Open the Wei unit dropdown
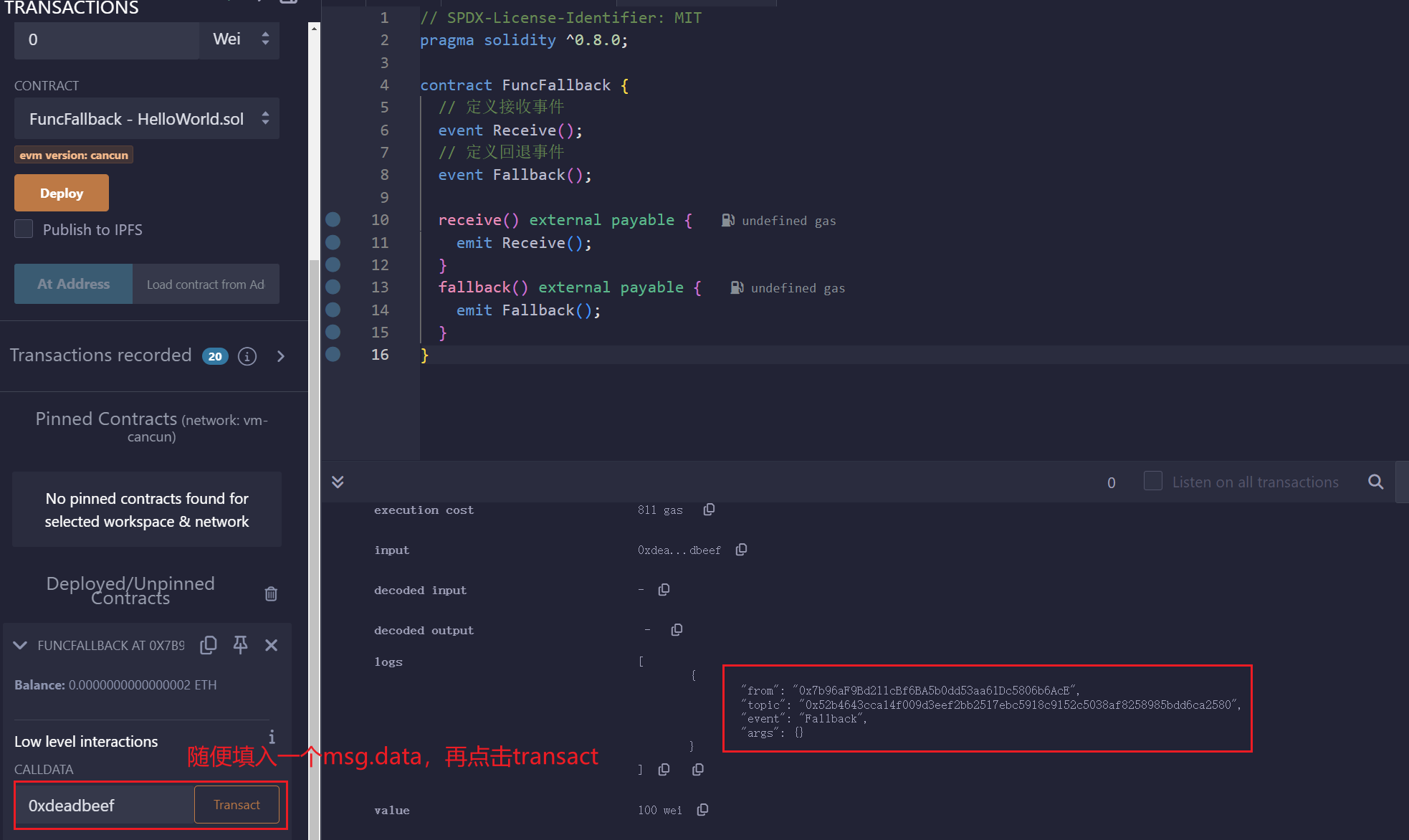Viewport: 1409px width, 840px height. pos(240,39)
